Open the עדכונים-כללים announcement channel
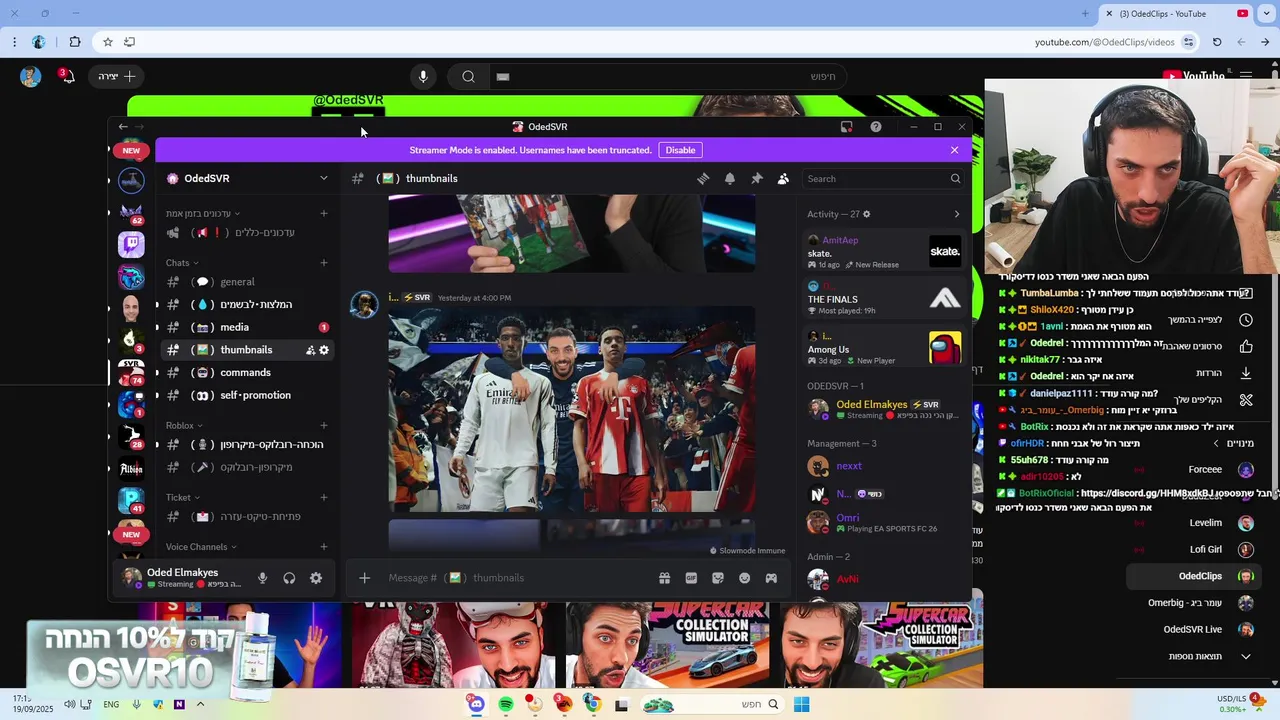 click(246, 232)
